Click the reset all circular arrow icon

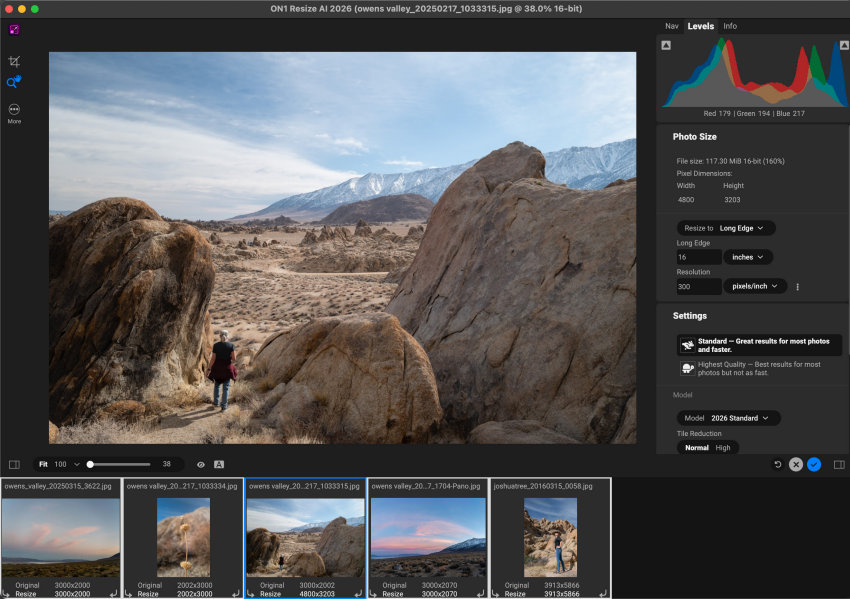tap(777, 465)
